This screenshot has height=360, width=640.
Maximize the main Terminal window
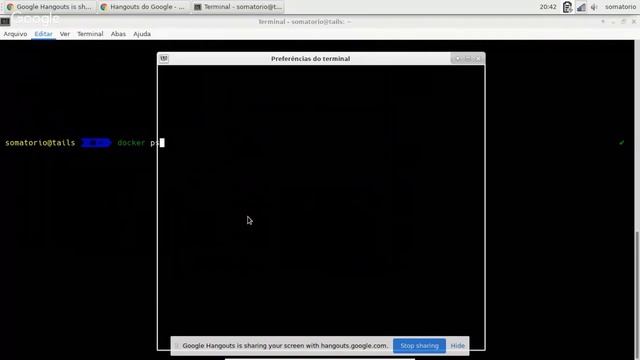tap(623, 22)
